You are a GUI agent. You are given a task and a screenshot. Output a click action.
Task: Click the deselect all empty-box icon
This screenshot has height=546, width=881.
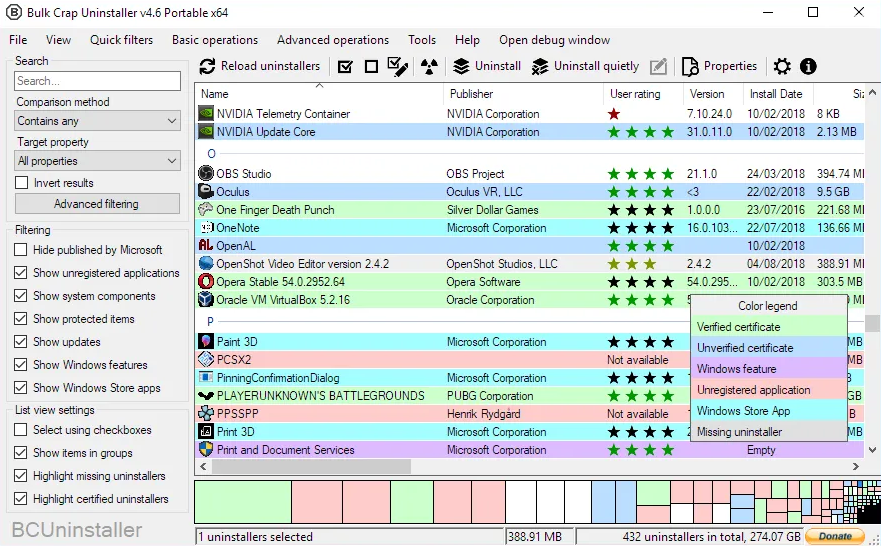[371, 67]
